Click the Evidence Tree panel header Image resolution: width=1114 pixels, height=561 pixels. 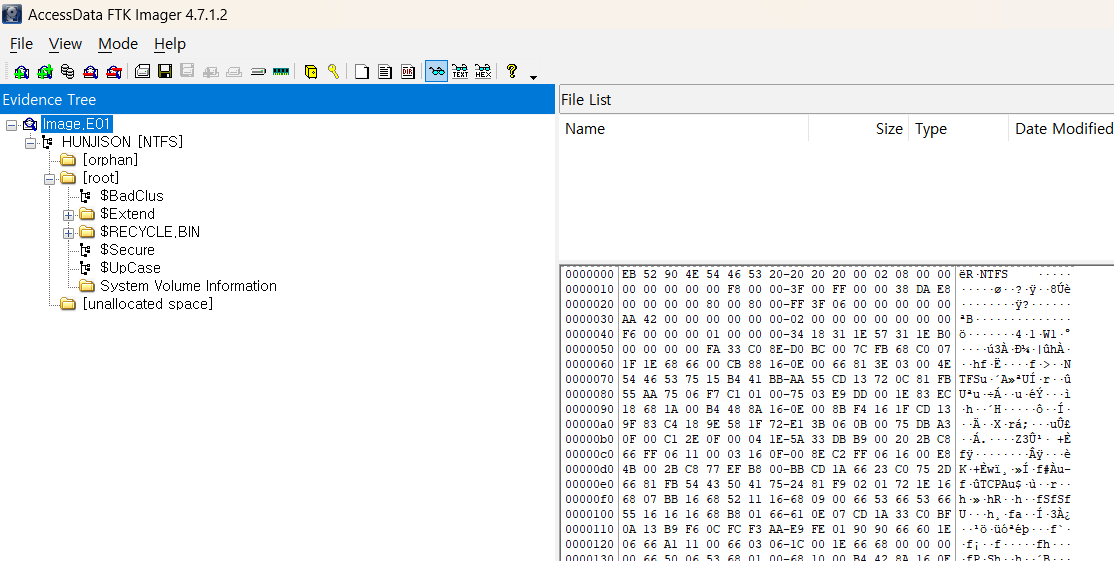(277, 99)
